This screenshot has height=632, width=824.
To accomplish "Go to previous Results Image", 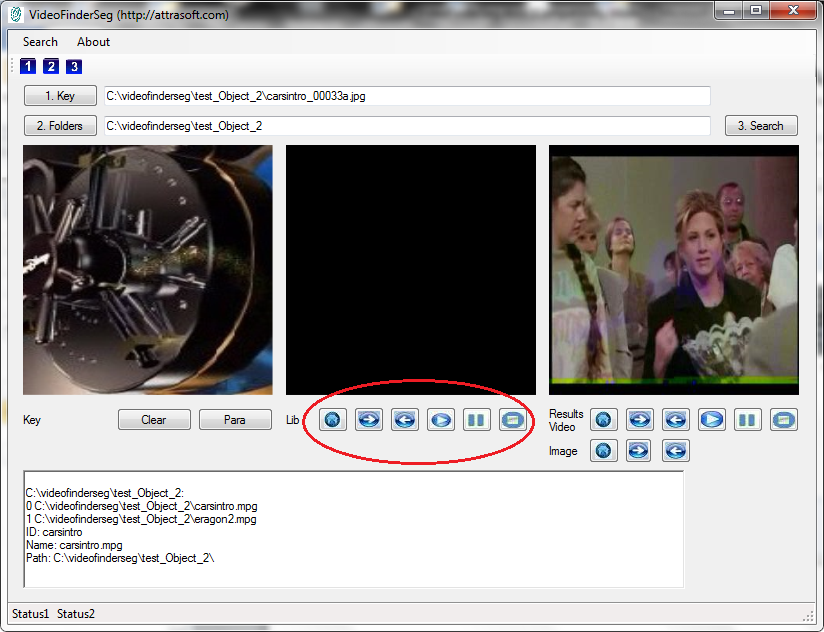I will pyautogui.click(x=676, y=451).
